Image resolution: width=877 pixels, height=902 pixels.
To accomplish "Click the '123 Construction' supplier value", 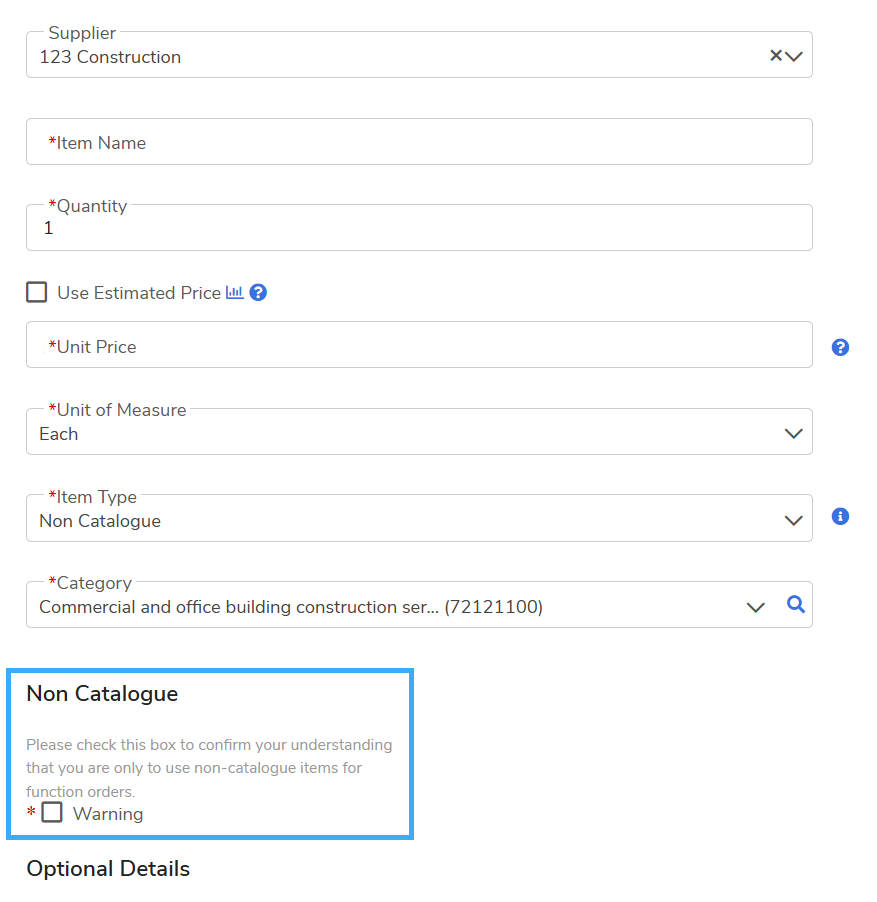I will [x=110, y=57].
